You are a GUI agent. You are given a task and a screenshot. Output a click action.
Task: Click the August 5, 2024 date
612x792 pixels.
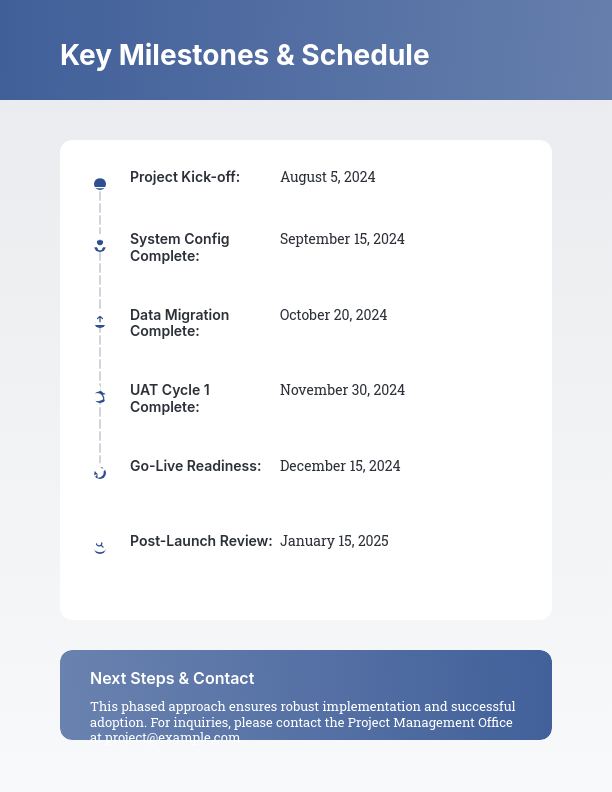[328, 177]
